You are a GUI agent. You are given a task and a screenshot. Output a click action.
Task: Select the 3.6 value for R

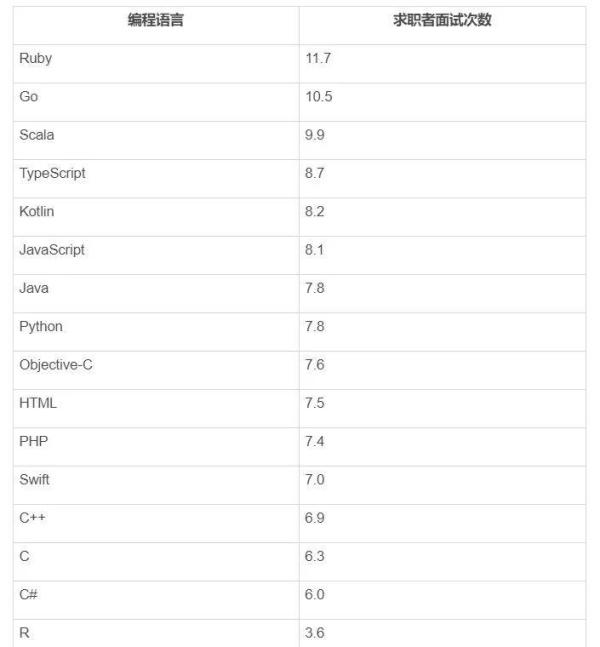pyautogui.click(x=315, y=632)
